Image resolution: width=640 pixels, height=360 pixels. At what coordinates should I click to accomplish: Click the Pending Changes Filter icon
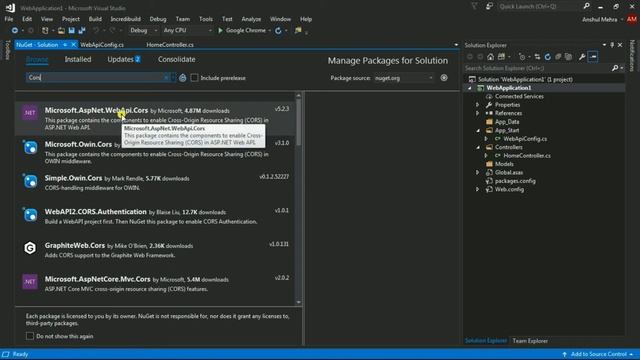click(x=522, y=57)
